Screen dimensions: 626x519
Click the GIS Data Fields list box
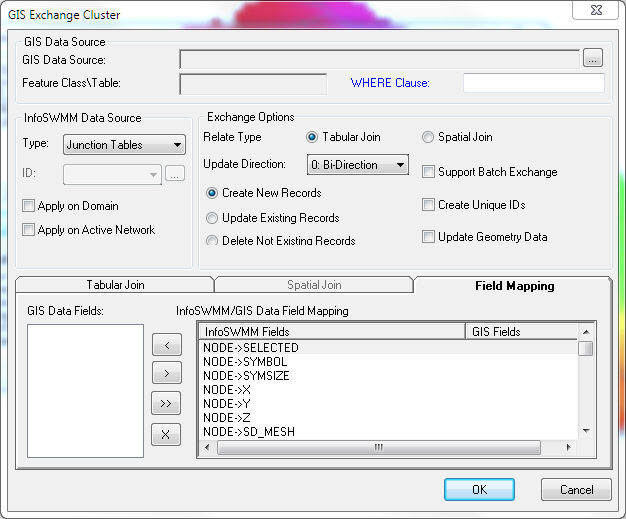coord(85,391)
